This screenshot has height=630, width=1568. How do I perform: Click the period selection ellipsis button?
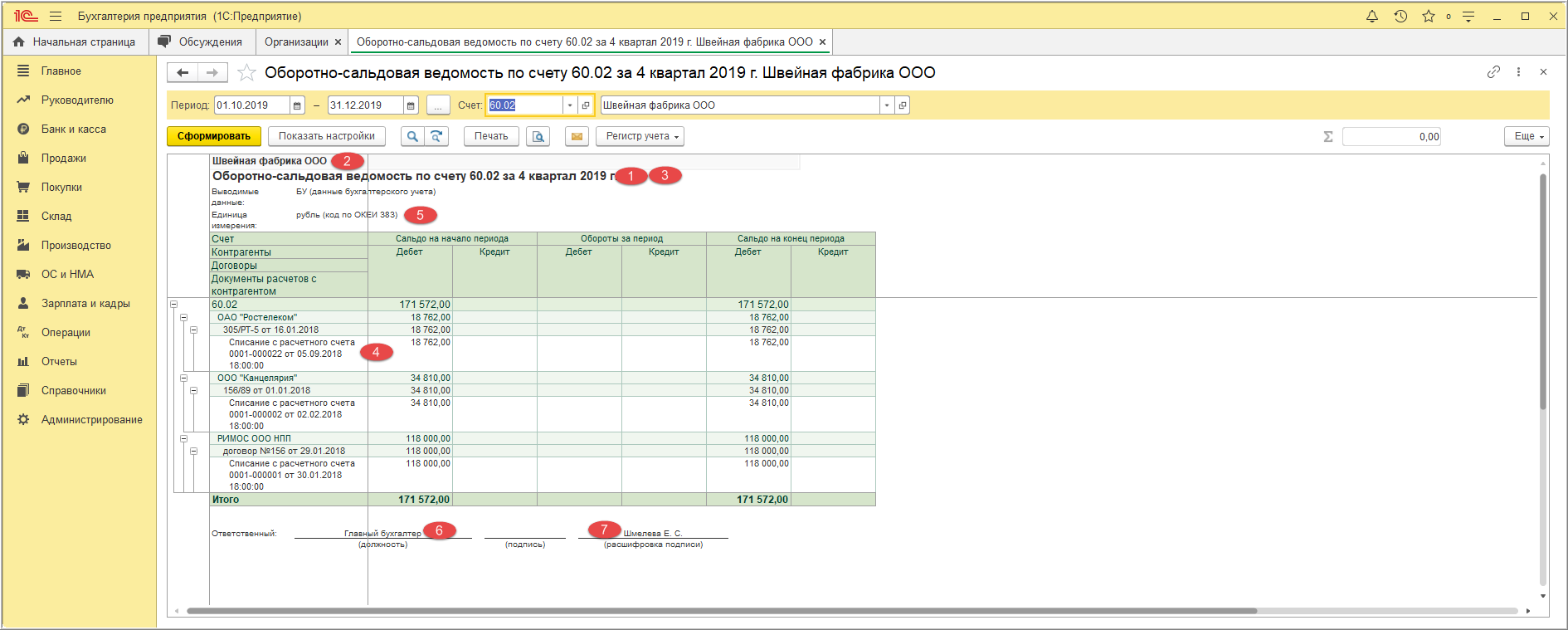coord(438,105)
